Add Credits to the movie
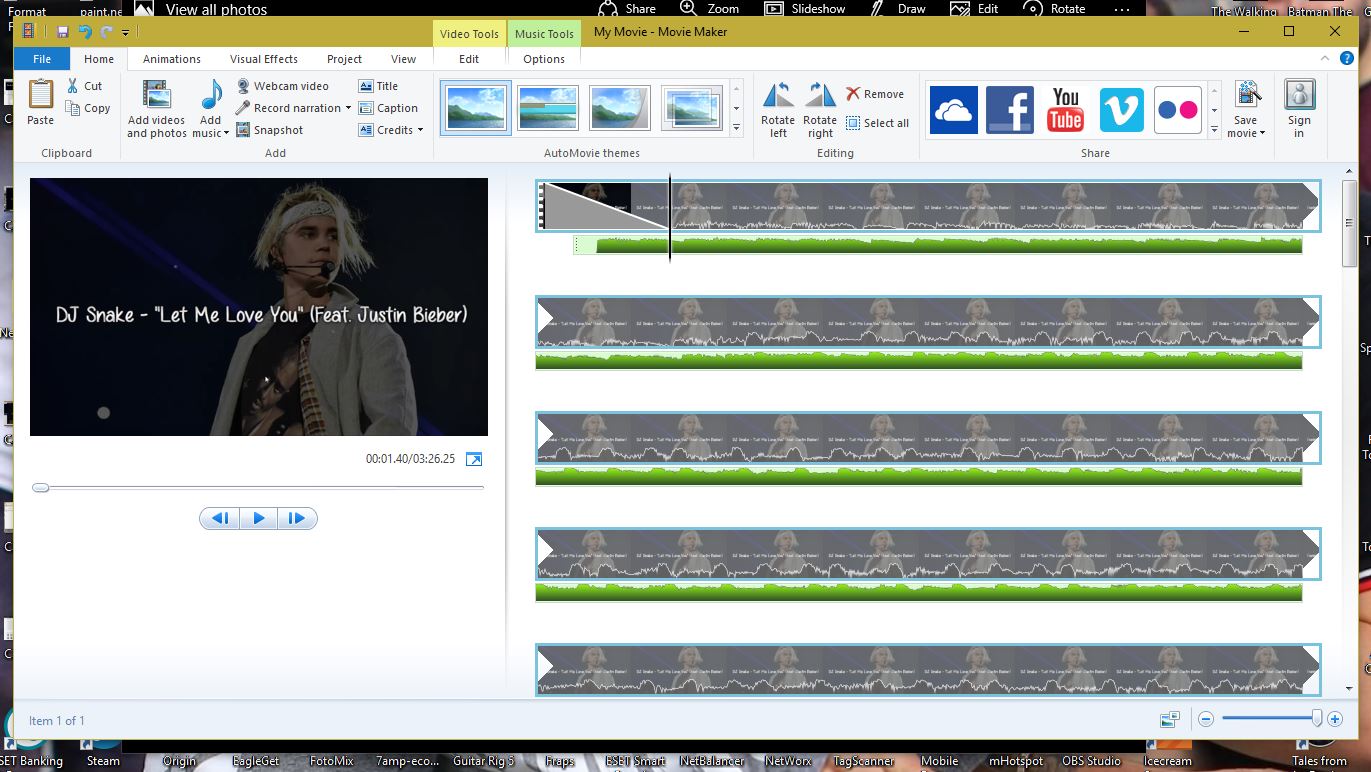The width and height of the screenshot is (1371, 772). click(x=386, y=130)
